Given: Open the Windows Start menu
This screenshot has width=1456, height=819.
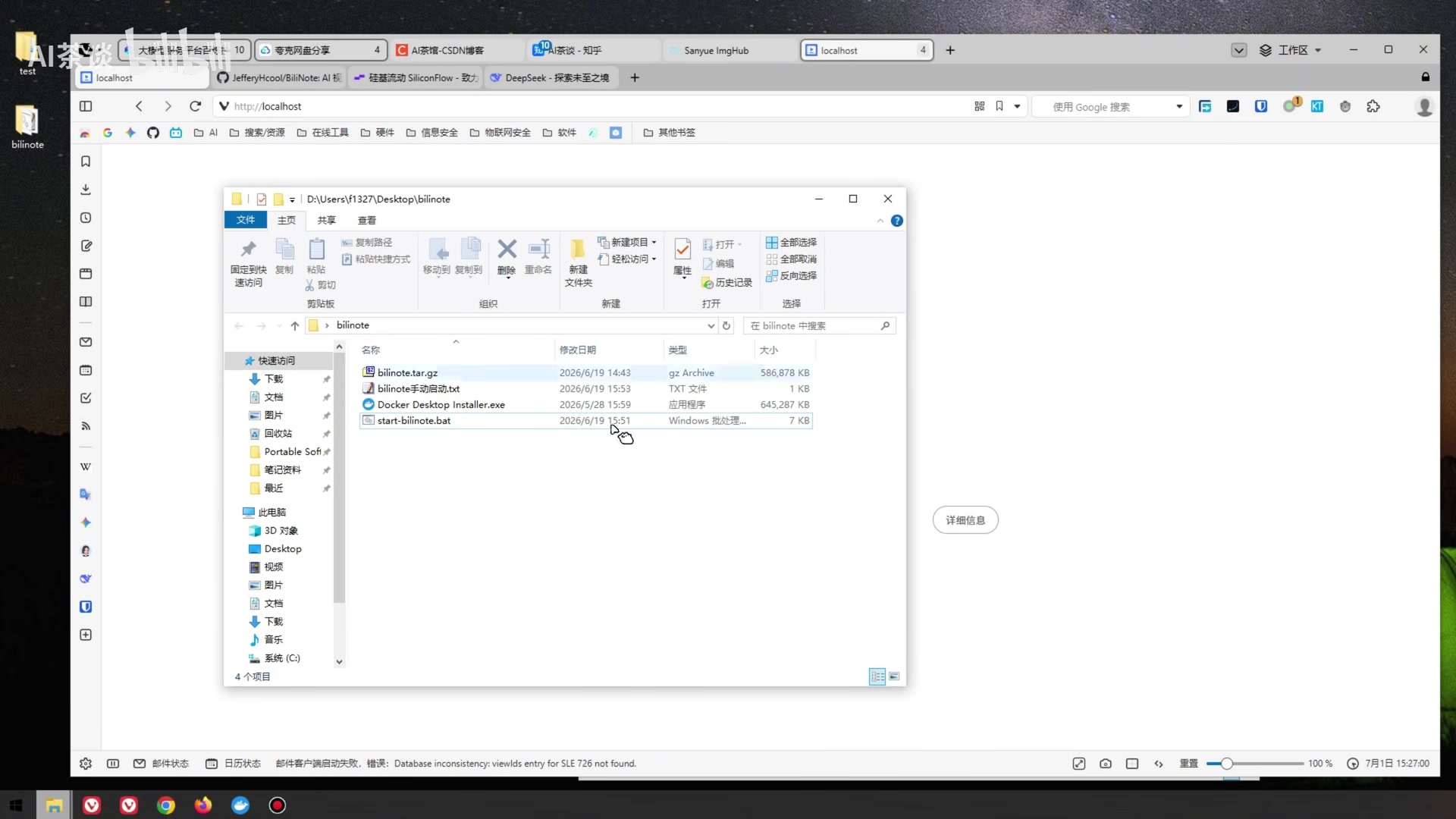Looking at the screenshot, I should click(17, 805).
